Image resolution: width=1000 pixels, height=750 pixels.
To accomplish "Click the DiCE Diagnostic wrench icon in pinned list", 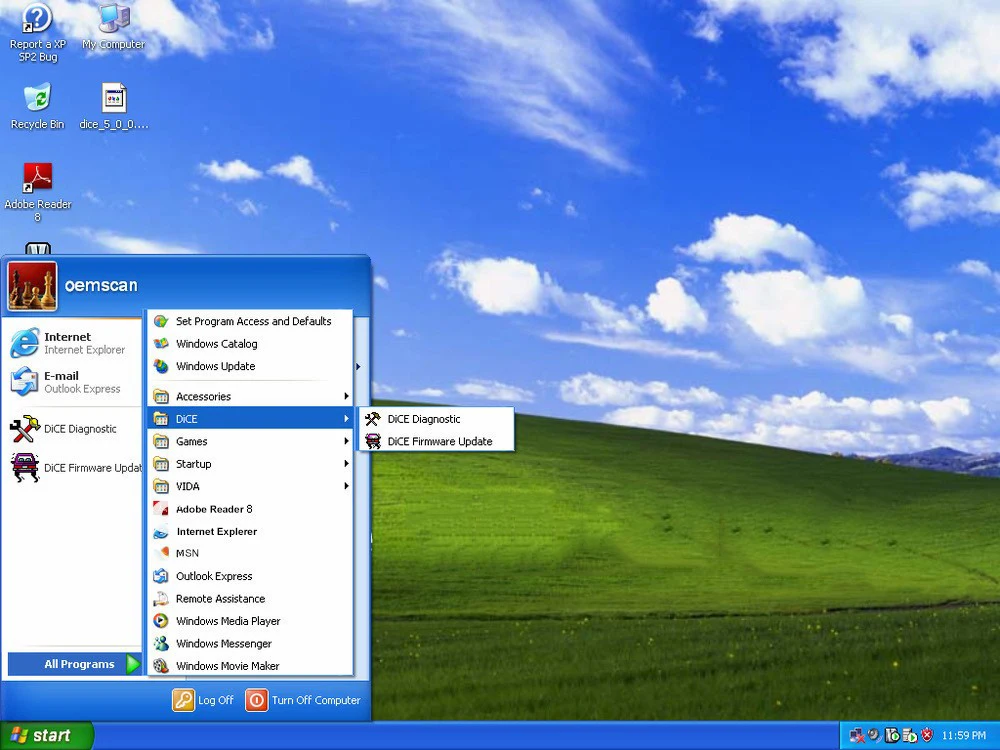I will click(25, 429).
